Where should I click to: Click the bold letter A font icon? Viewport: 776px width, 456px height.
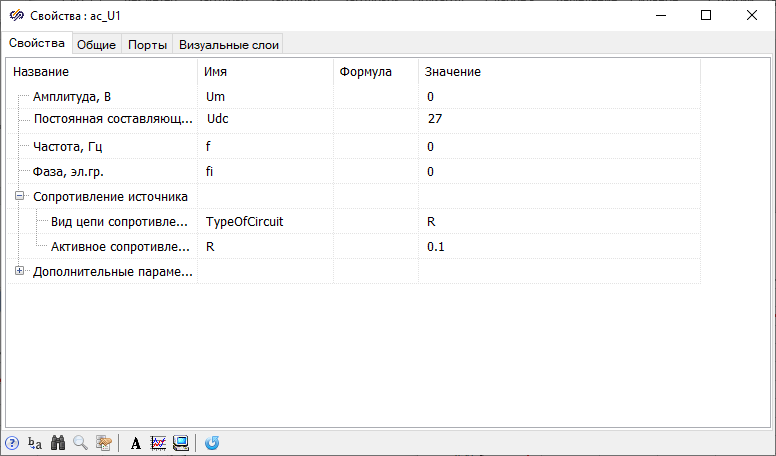click(x=136, y=443)
